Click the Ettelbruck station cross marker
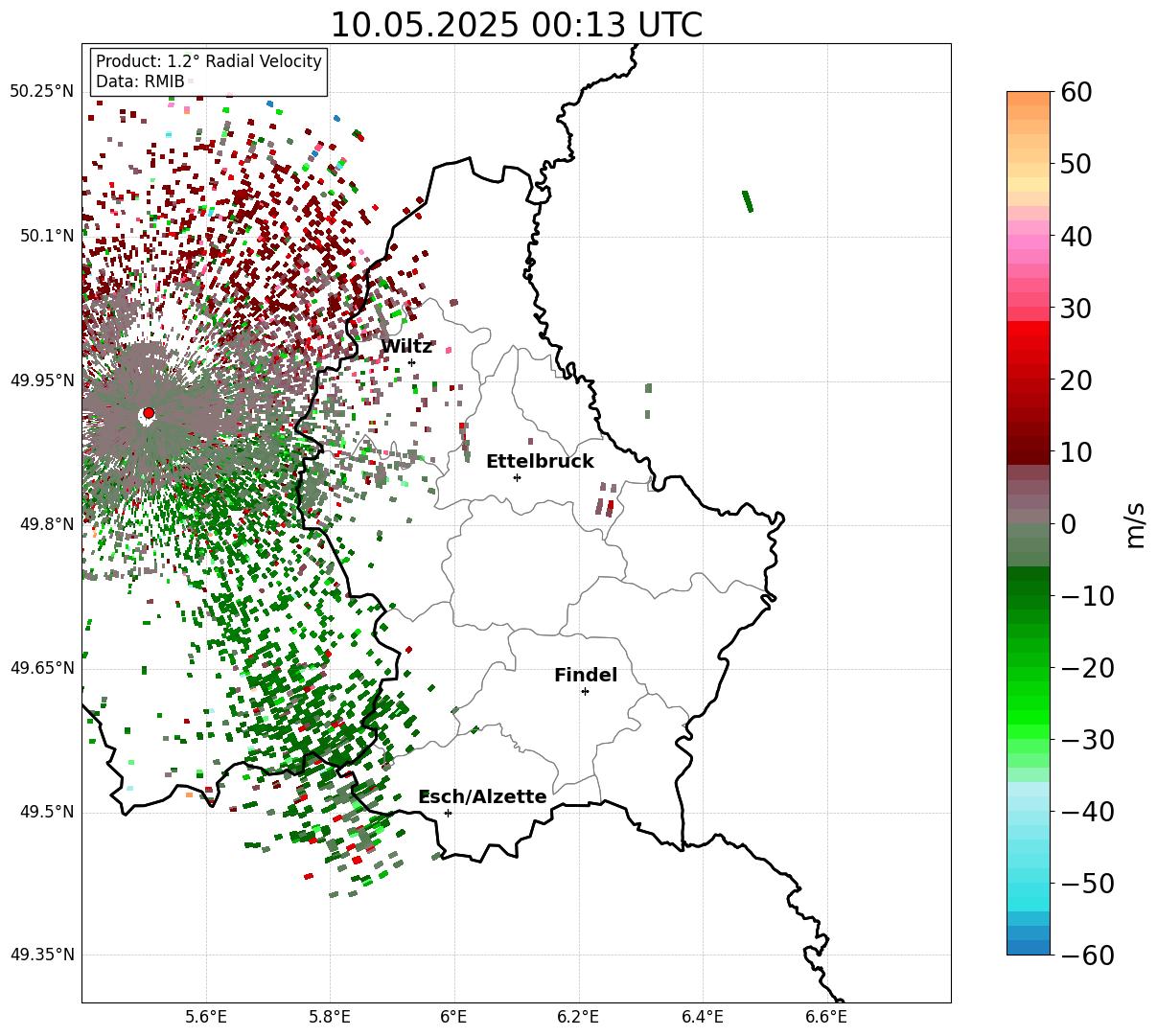This screenshot has height=1036, width=1157. coord(517,477)
